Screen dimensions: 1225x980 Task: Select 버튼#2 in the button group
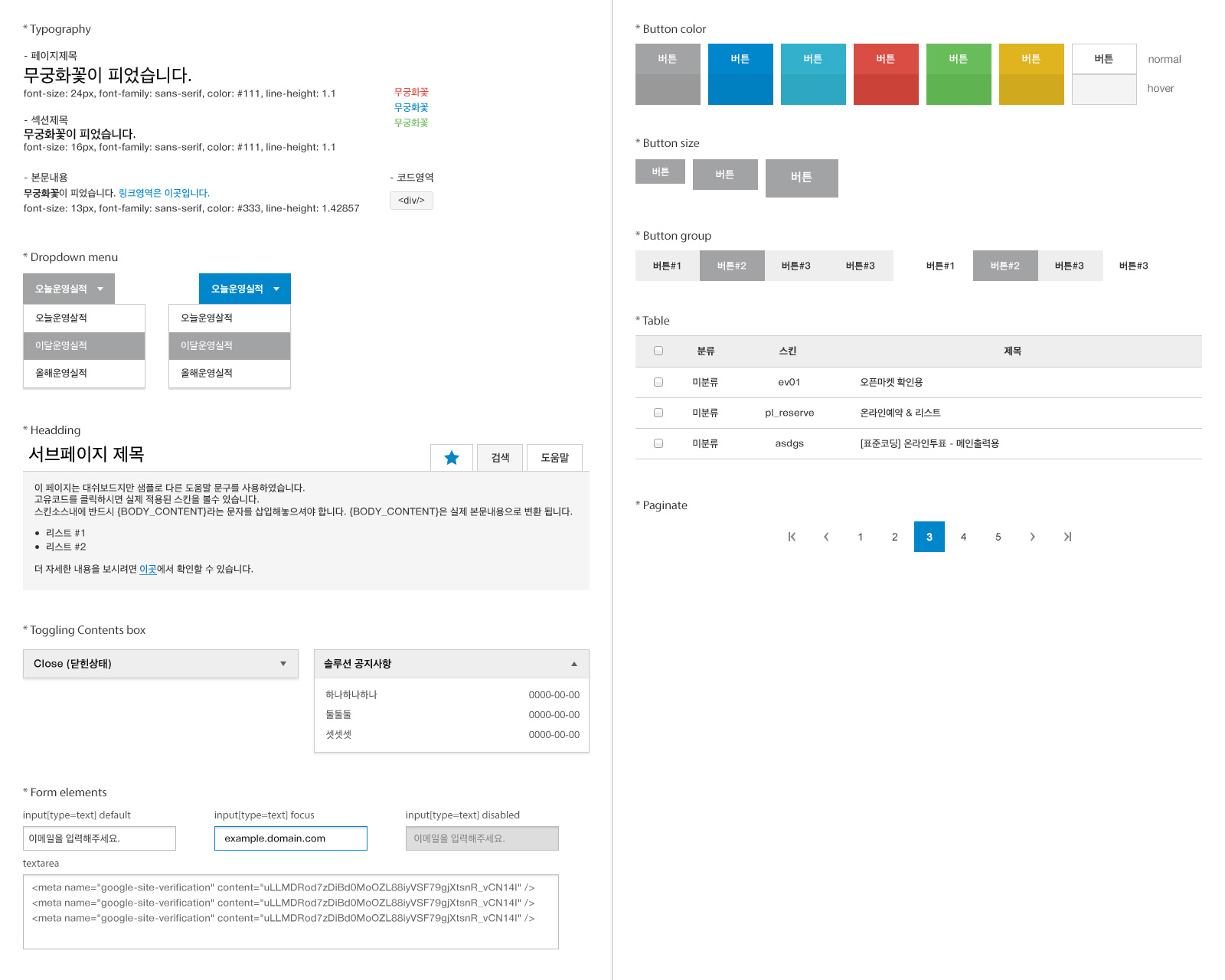(x=732, y=265)
